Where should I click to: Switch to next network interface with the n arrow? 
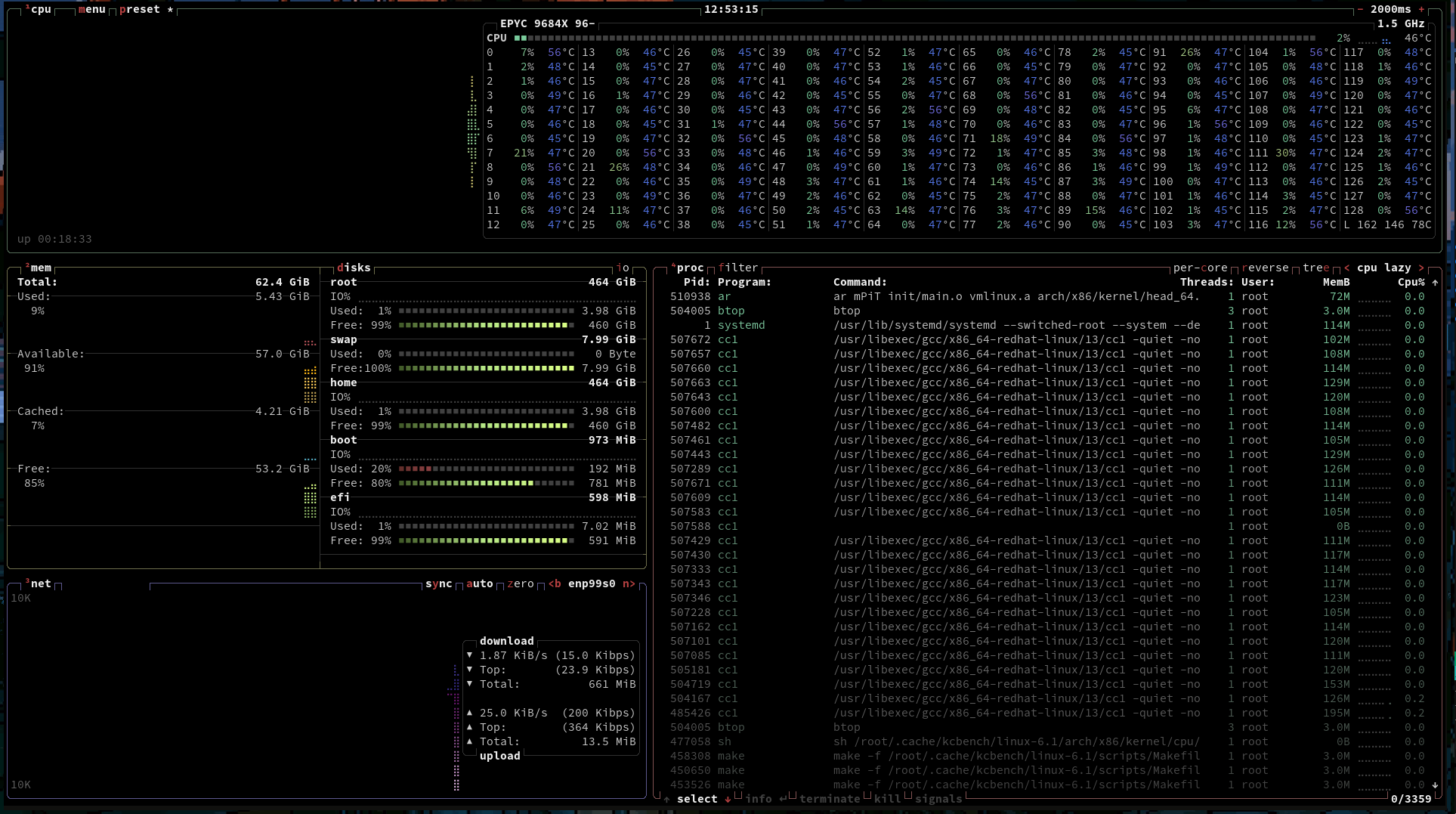(629, 583)
